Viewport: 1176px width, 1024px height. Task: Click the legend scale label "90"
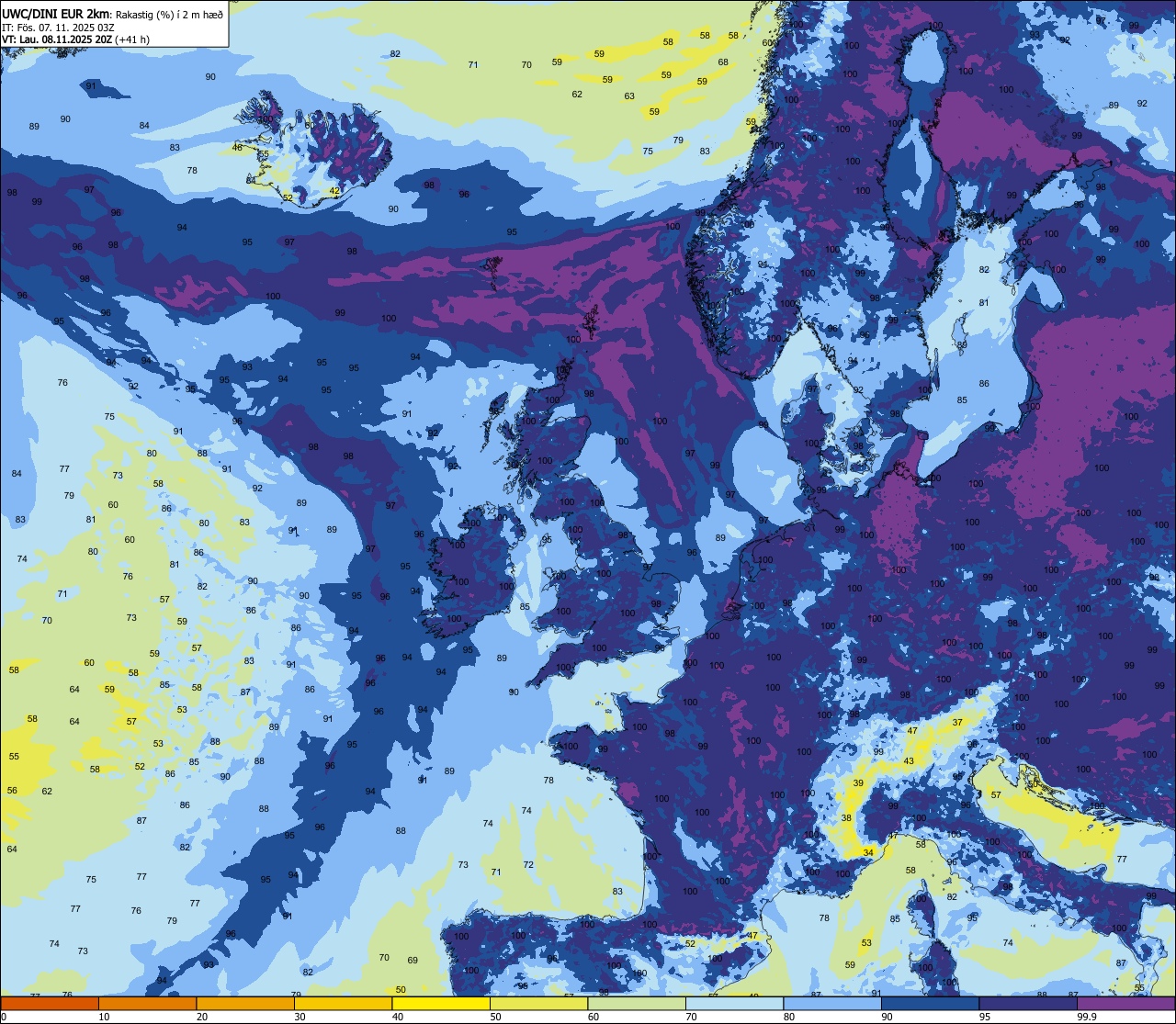tap(887, 1017)
